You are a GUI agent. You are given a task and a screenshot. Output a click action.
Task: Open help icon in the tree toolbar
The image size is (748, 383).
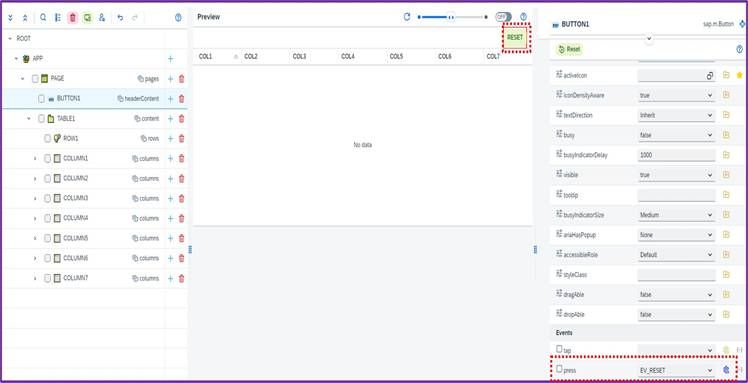178,18
